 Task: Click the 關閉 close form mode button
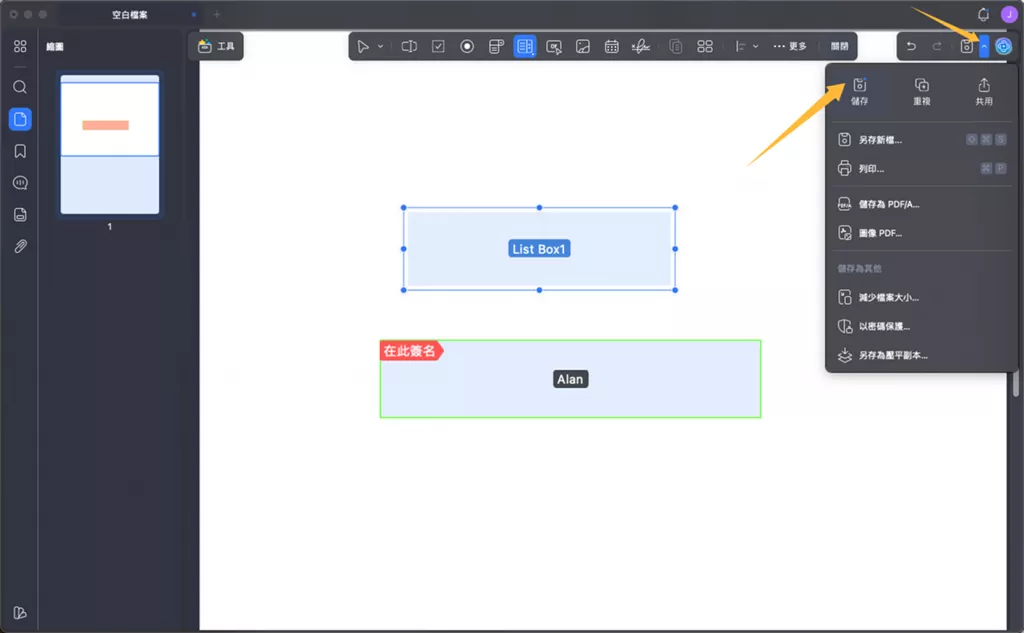(x=839, y=46)
